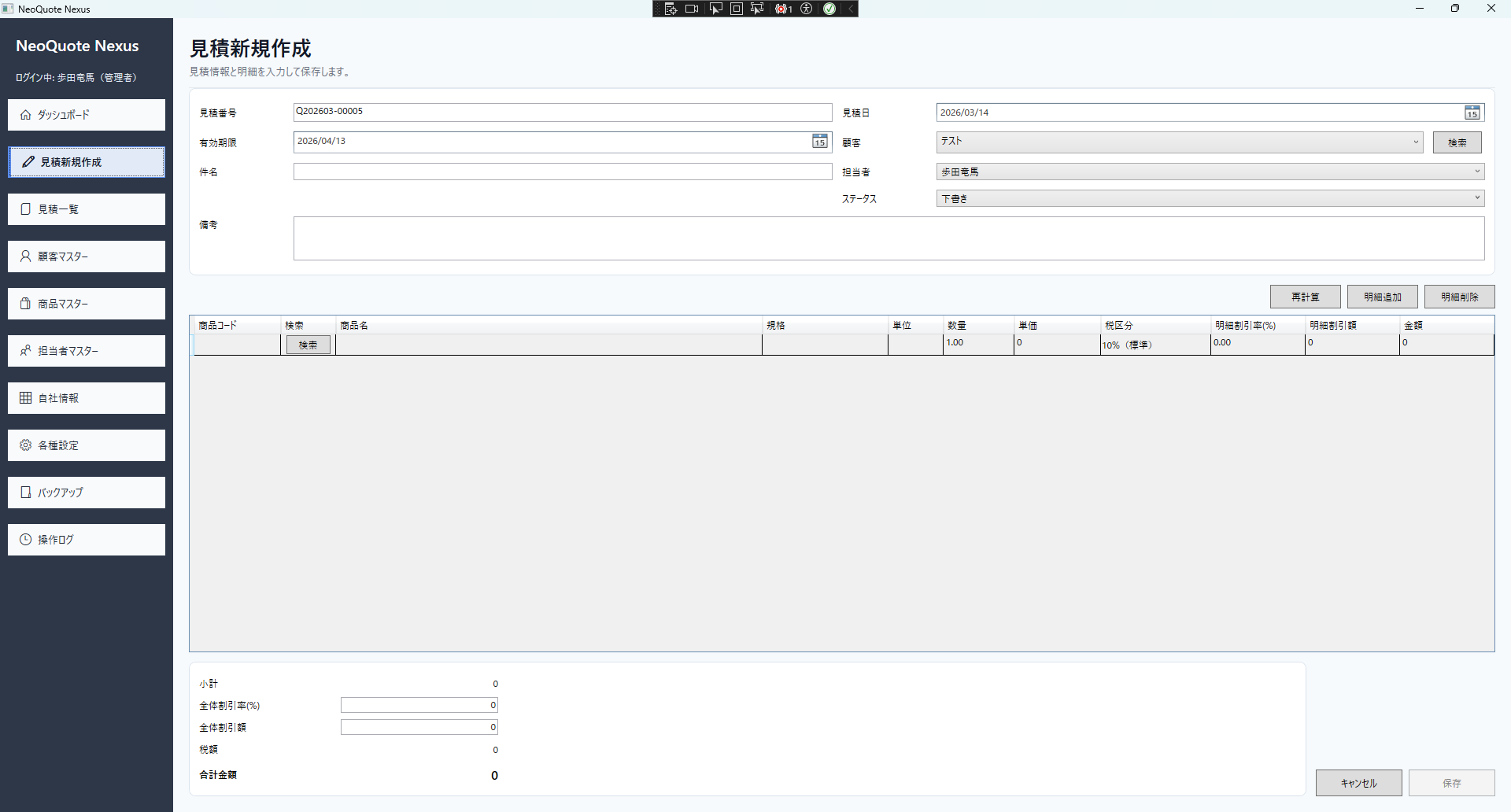Click the clock icon beside 操作ログ

click(x=26, y=539)
